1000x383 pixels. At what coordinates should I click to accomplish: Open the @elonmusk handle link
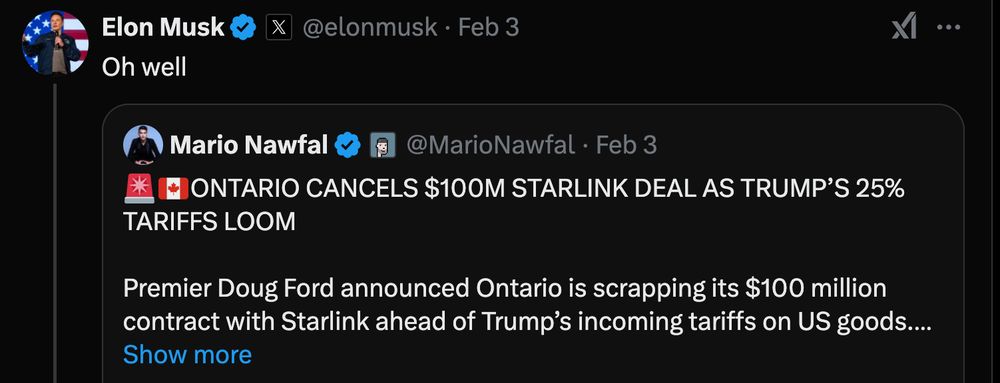pyautogui.click(x=370, y=27)
